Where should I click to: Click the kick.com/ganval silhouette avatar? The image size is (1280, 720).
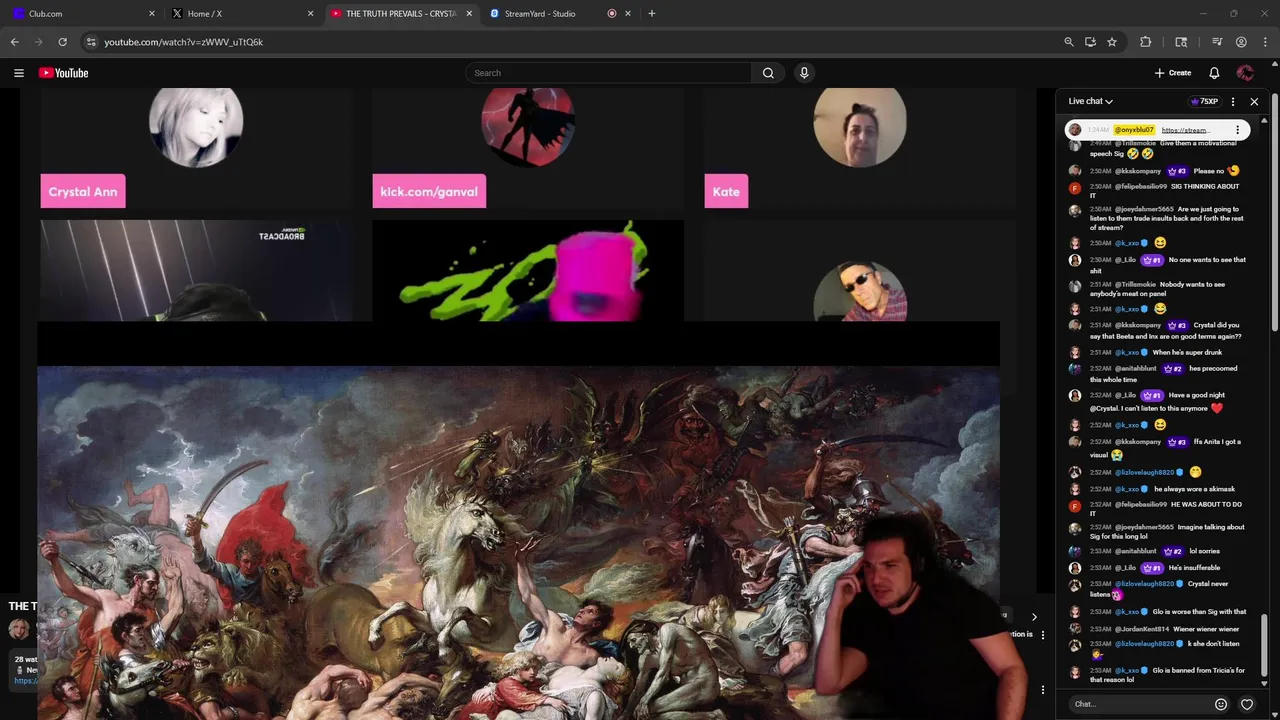coord(528,126)
